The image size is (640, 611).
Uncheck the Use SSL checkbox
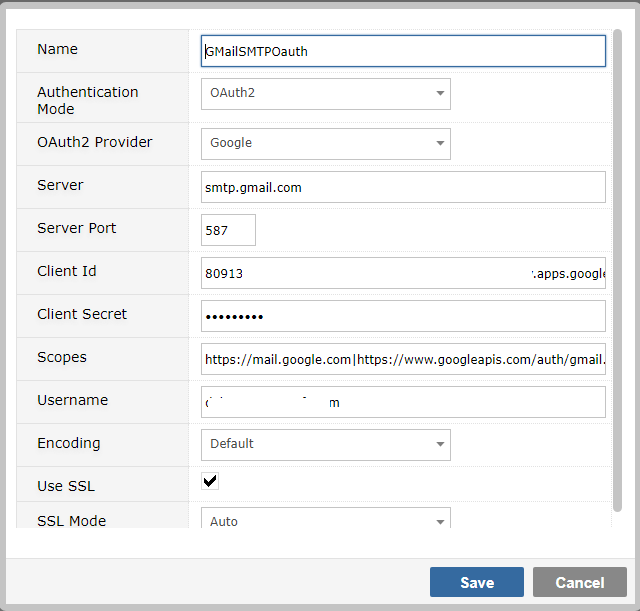coord(210,481)
